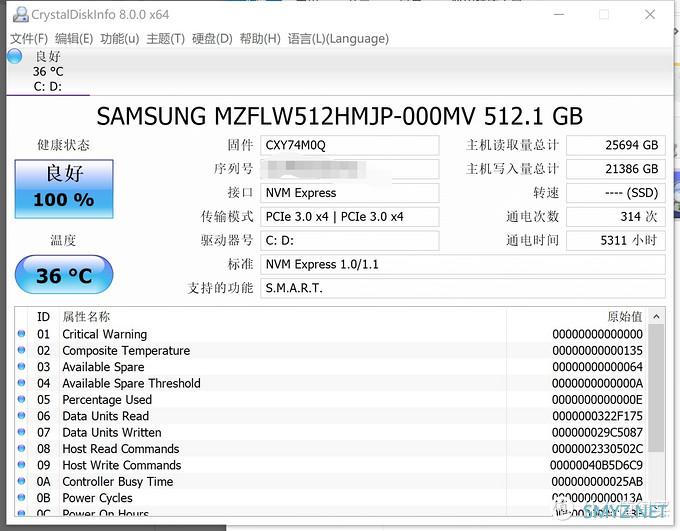Screen dimensions: 680x531
Task: Click status dot for Available Spare row
Action: tap(21, 367)
